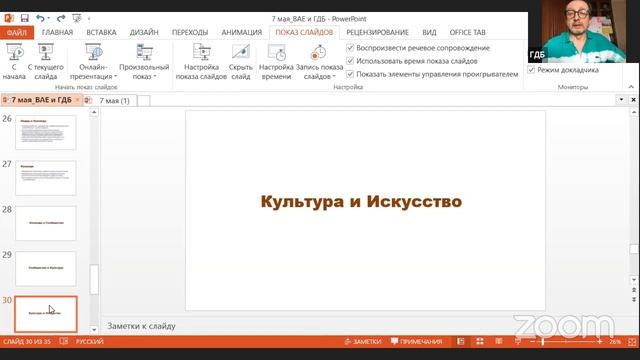Select slide 27 thumbnail
640x360 pixels.
(x=46, y=178)
